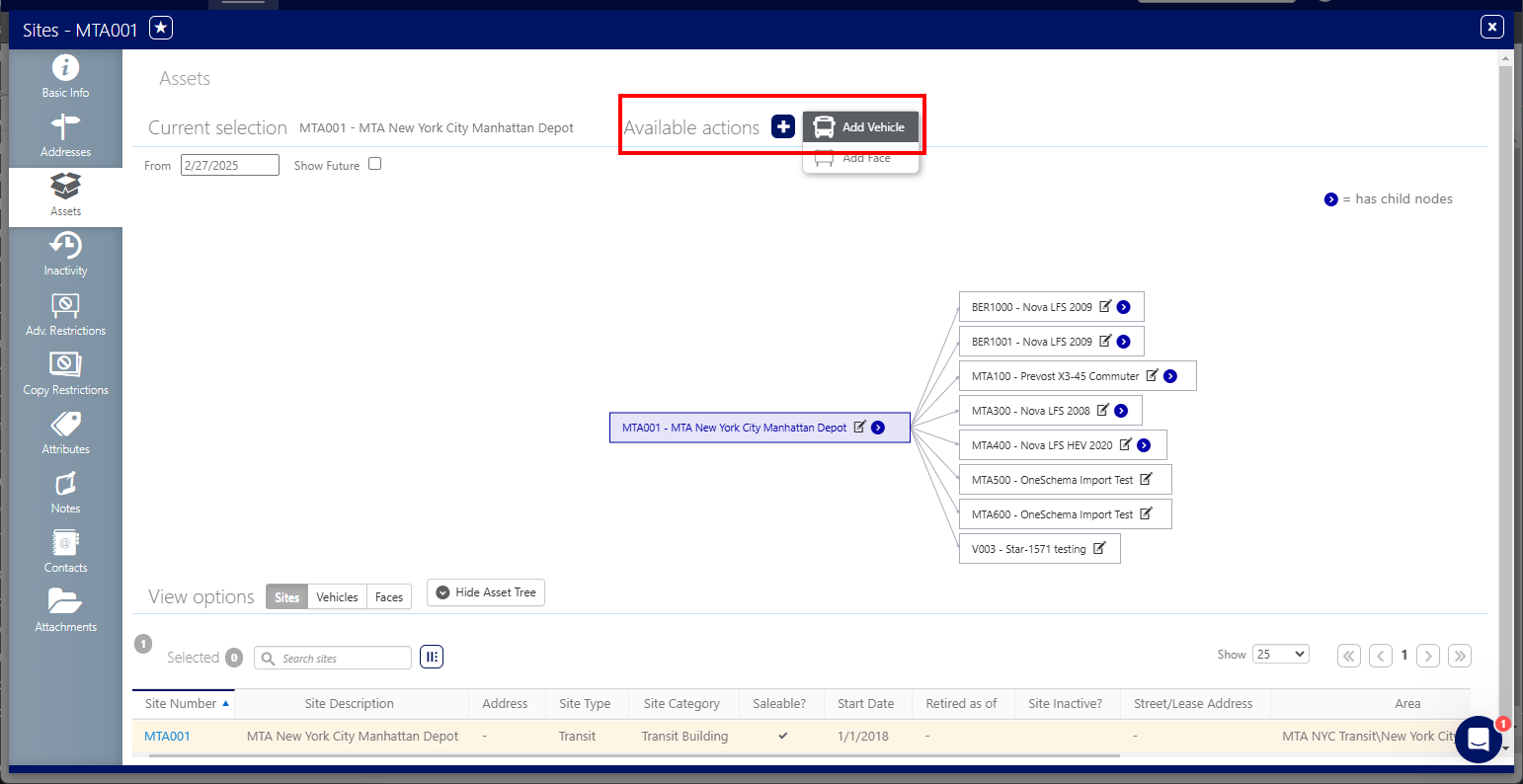The height and width of the screenshot is (784, 1523).
Task: Open the Inactivity section
Action: 65,256
